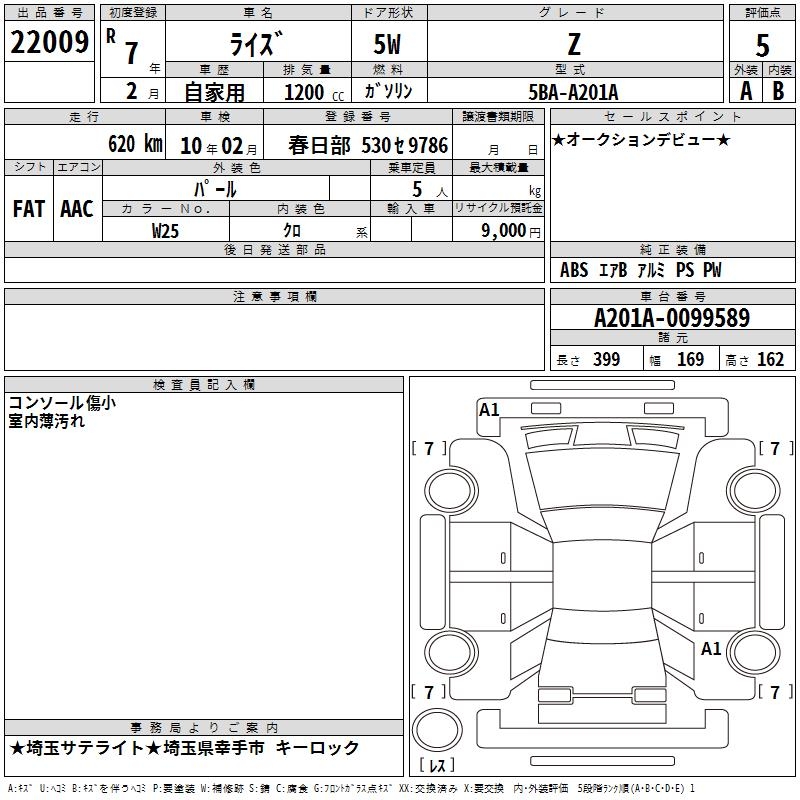Click the spare tire circle above [レス]
The height and width of the screenshot is (800, 800).
coord(437,730)
